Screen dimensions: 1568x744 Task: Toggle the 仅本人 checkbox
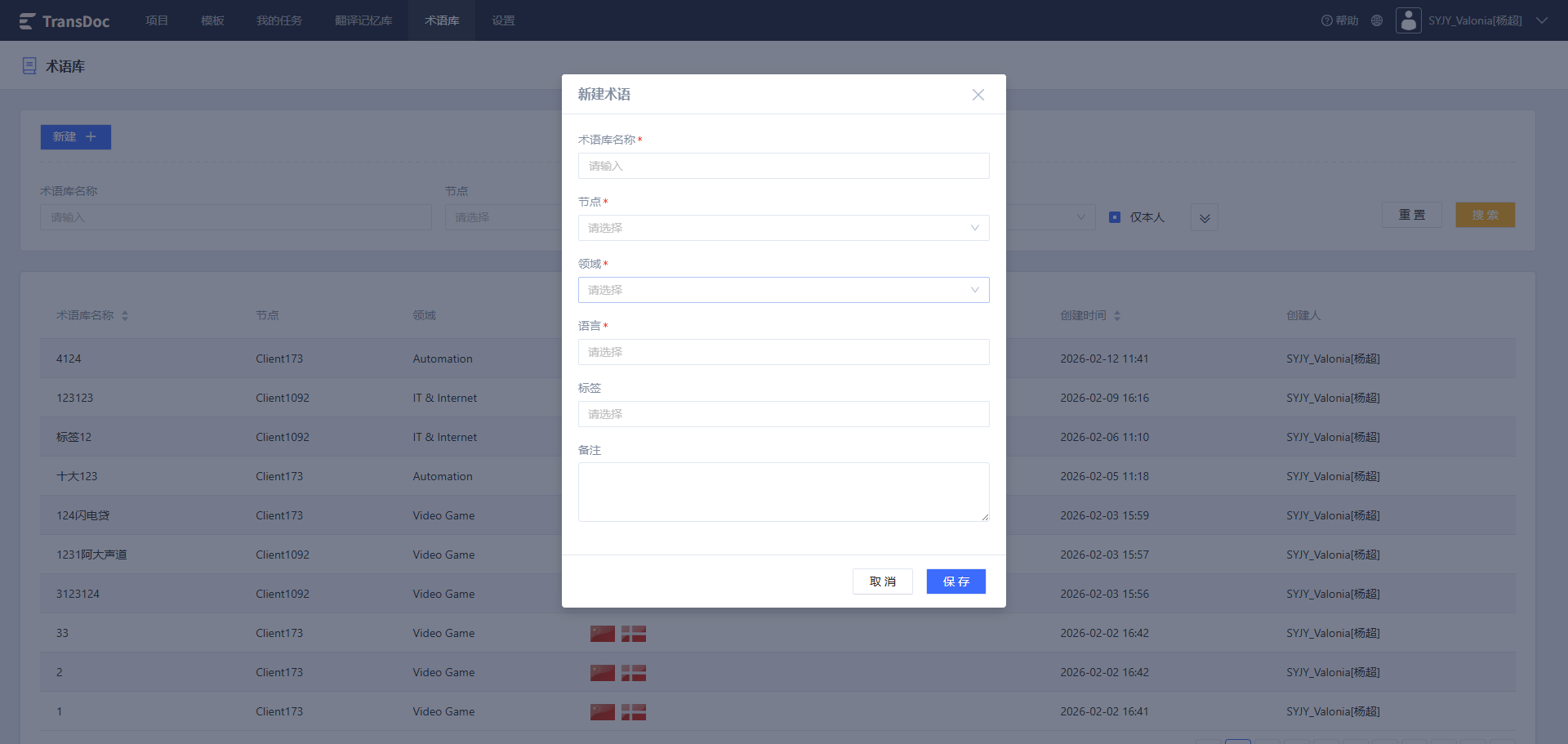(1115, 217)
